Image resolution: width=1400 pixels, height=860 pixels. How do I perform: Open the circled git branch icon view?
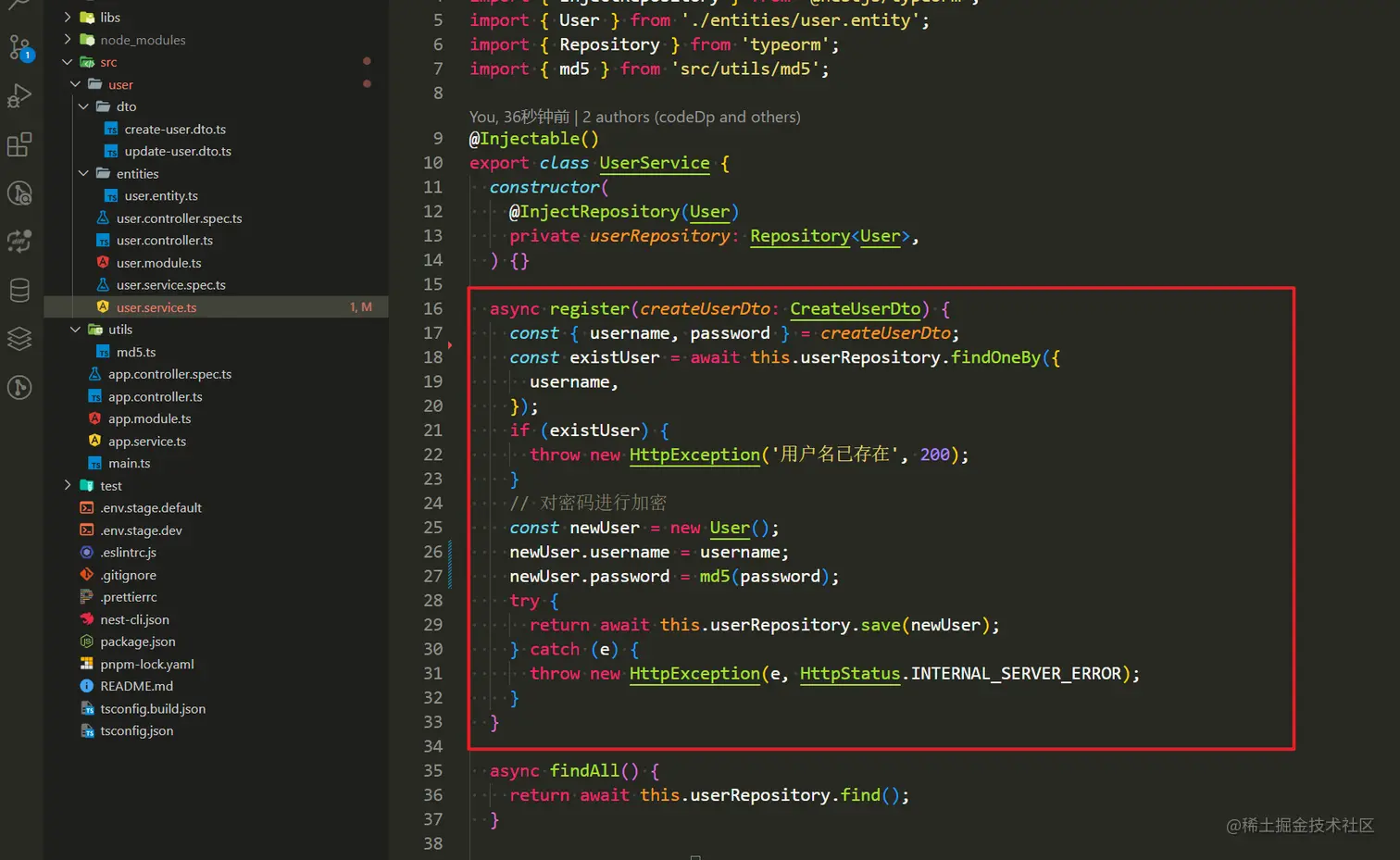click(x=20, y=387)
